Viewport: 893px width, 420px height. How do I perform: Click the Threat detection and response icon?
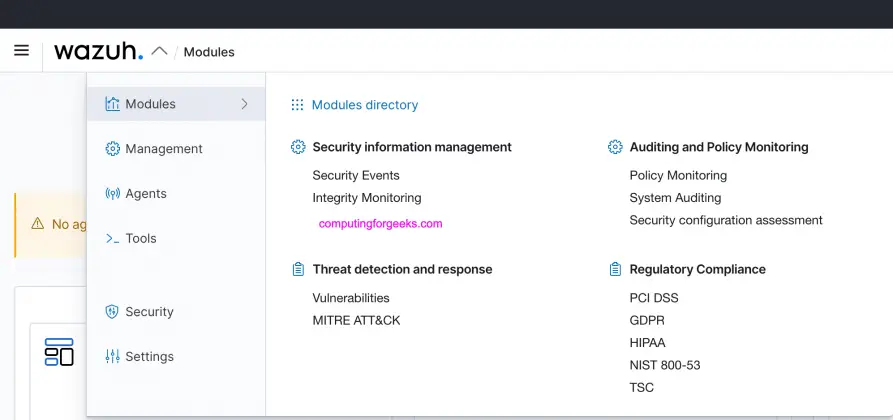tap(297, 270)
